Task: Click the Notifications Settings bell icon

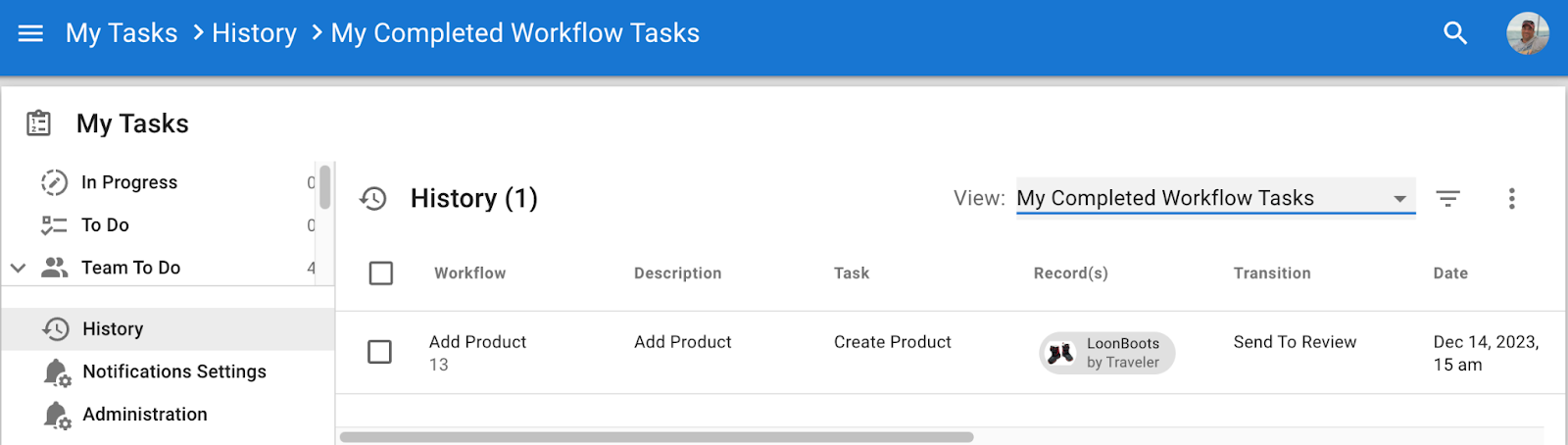Action: click(57, 372)
